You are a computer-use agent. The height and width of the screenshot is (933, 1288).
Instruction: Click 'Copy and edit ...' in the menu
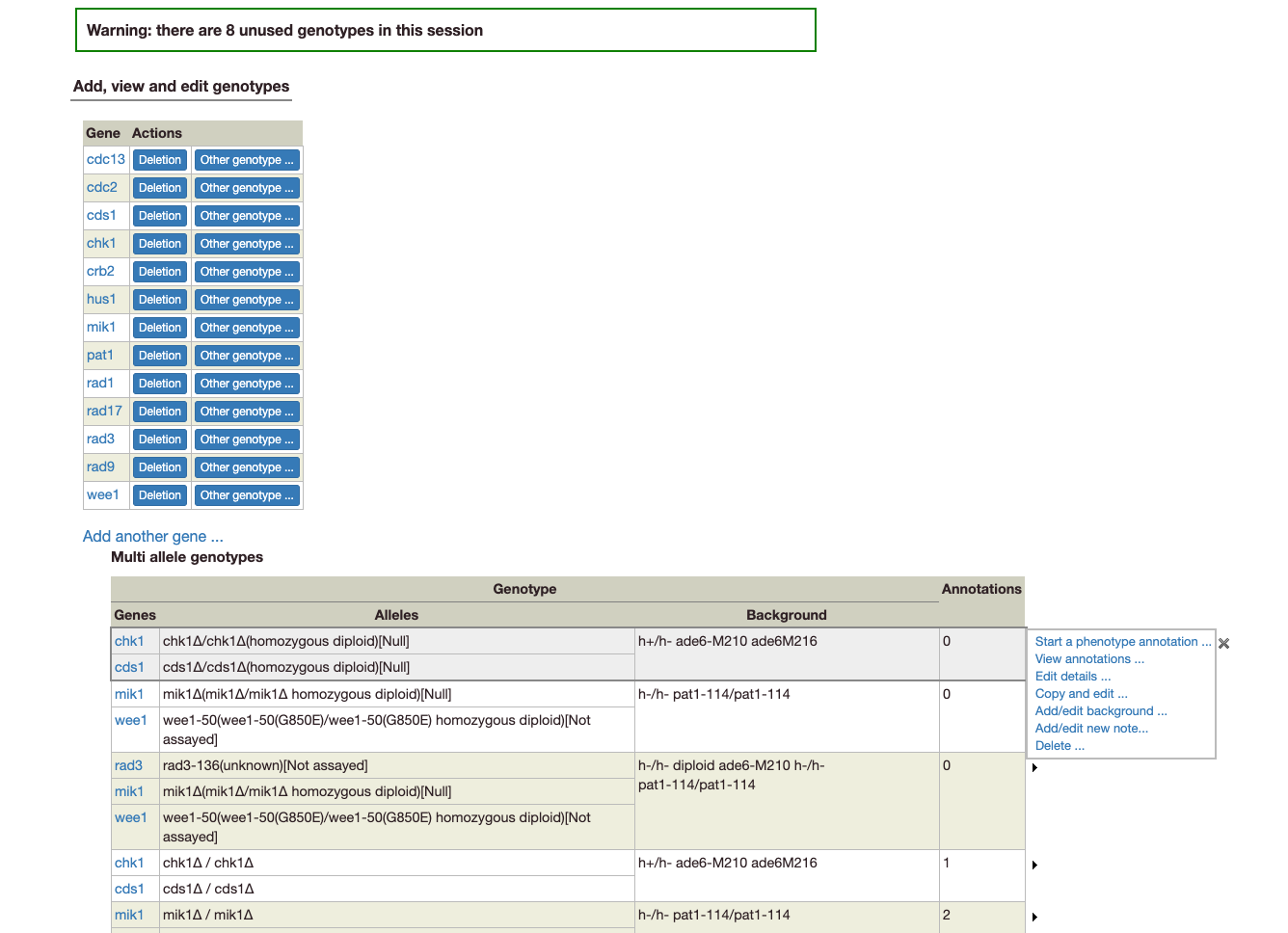click(x=1081, y=693)
